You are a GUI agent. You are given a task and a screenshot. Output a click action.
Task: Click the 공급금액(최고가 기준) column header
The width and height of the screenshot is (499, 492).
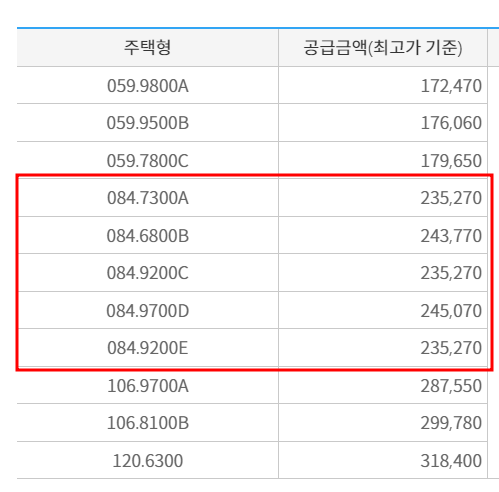coord(383,47)
